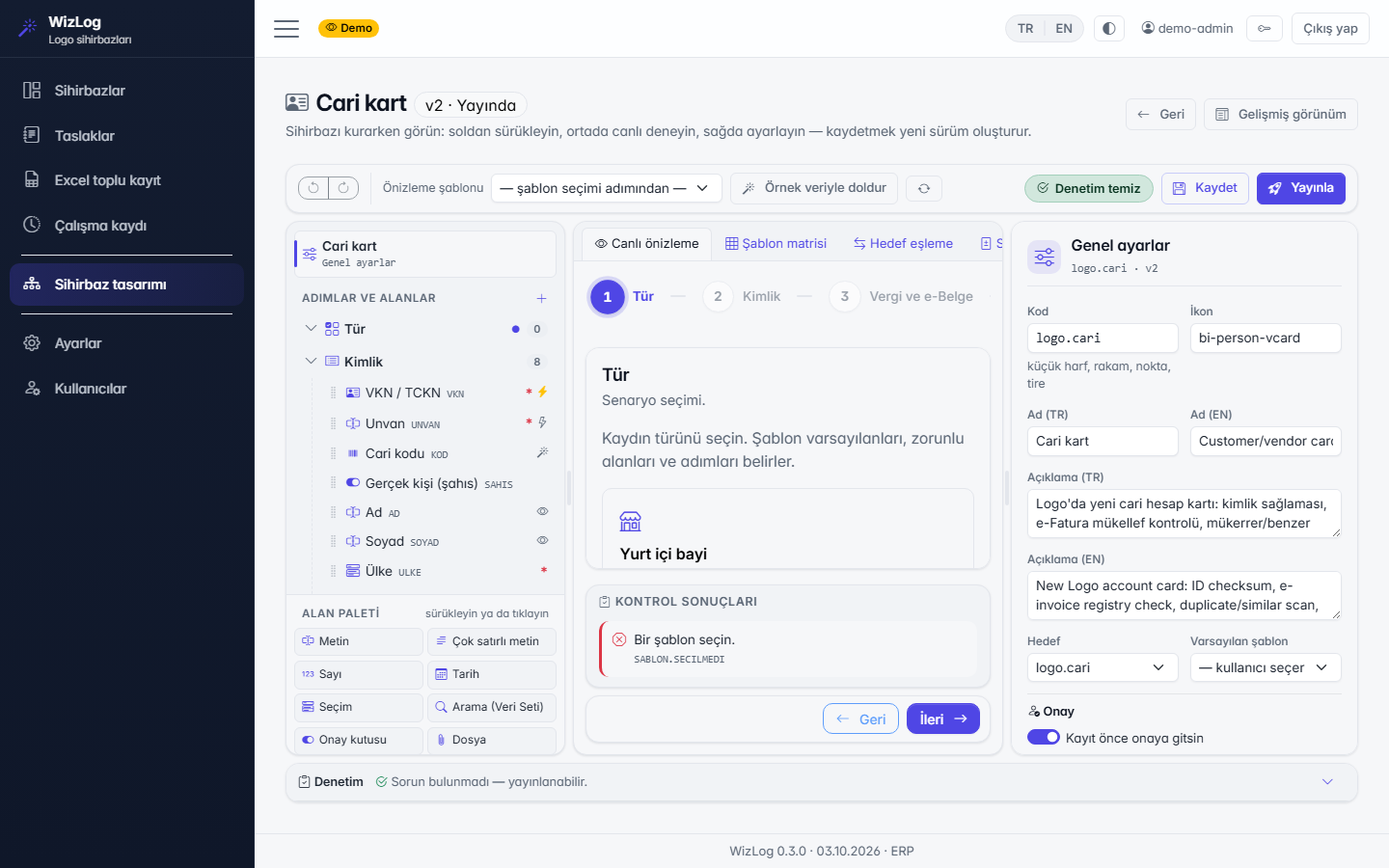This screenshot has width=1389, height=868.
Task: Add a step with the plus icon
Action: 541,298
